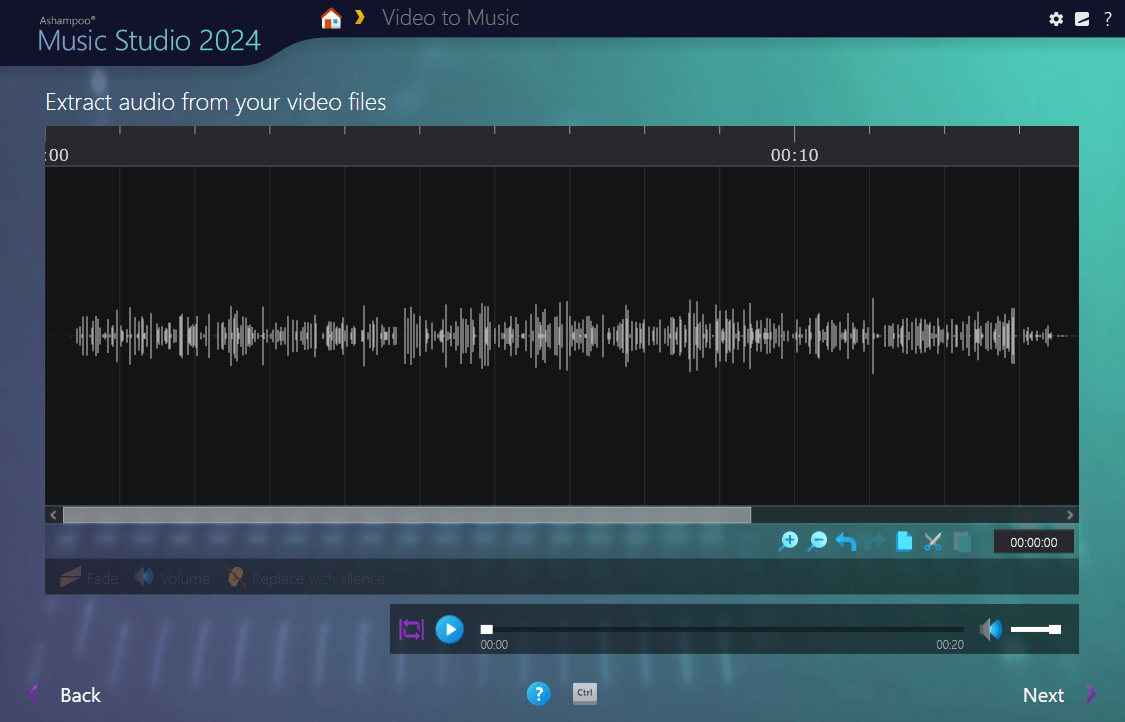Apply the Fade effect

point(89,578)
